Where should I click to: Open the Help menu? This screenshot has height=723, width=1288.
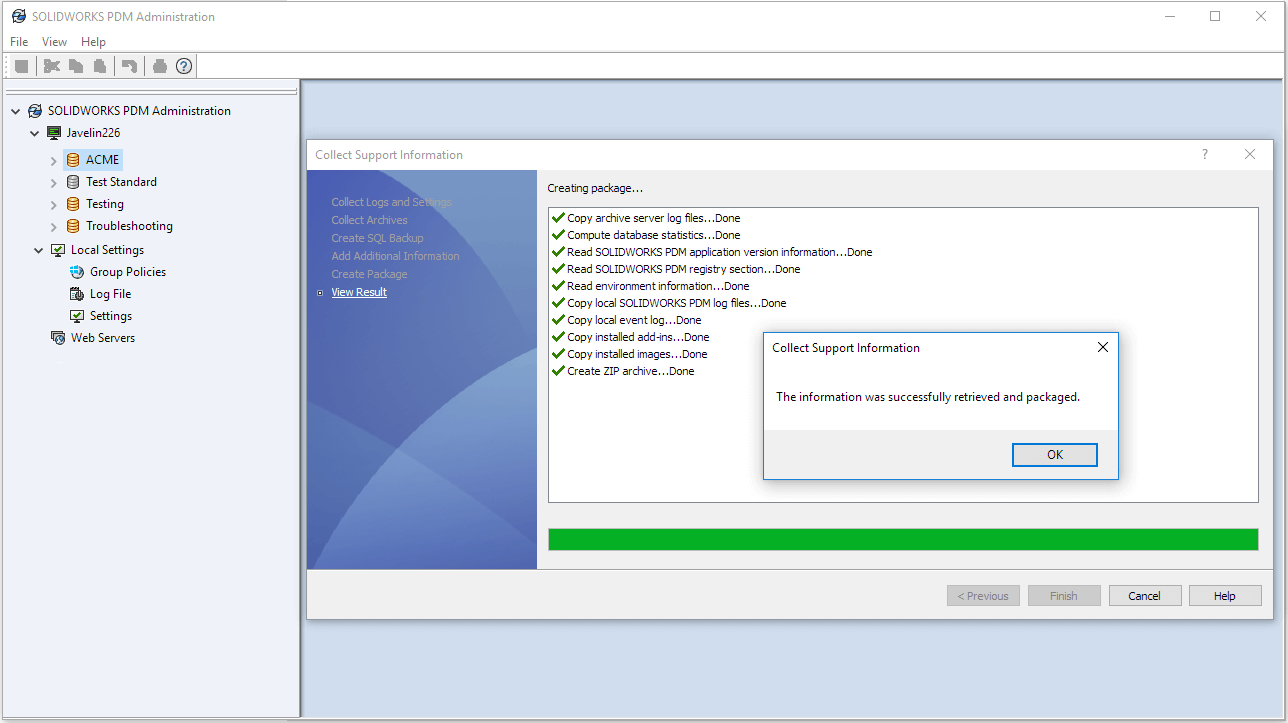tap(93, 42)
